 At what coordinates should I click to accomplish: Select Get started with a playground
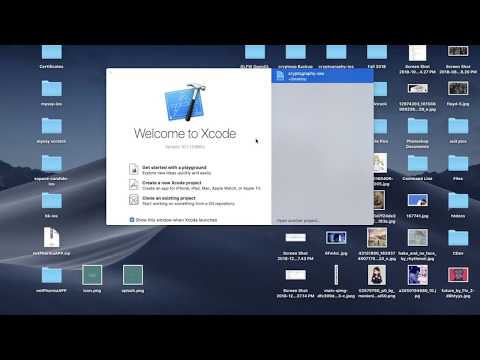(x=174, y=167)
